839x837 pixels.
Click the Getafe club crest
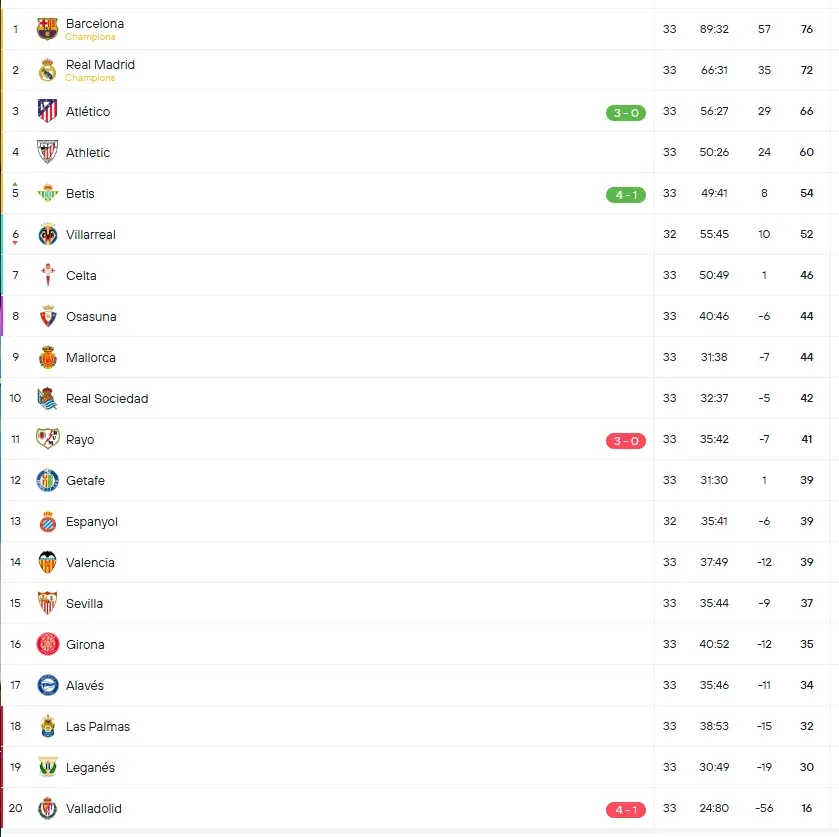pos(47,480)
